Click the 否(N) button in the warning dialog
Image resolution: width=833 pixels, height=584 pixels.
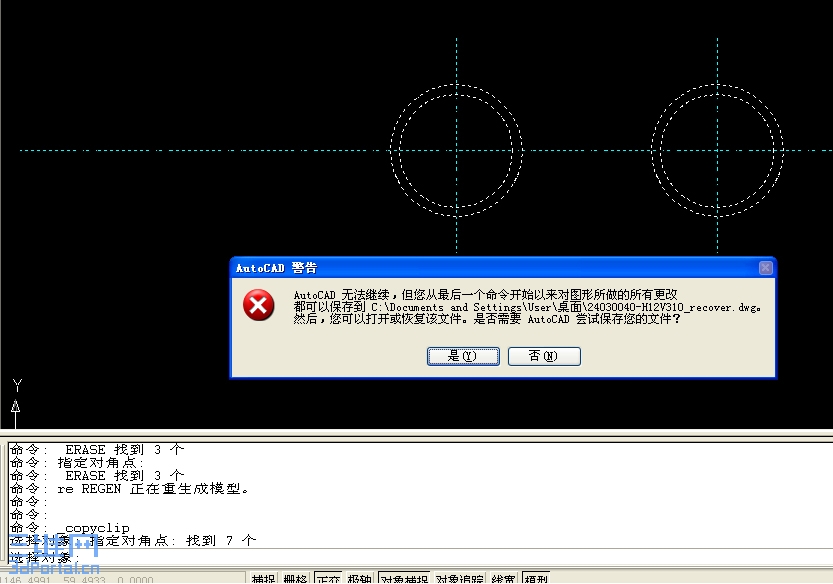(544, 356)
